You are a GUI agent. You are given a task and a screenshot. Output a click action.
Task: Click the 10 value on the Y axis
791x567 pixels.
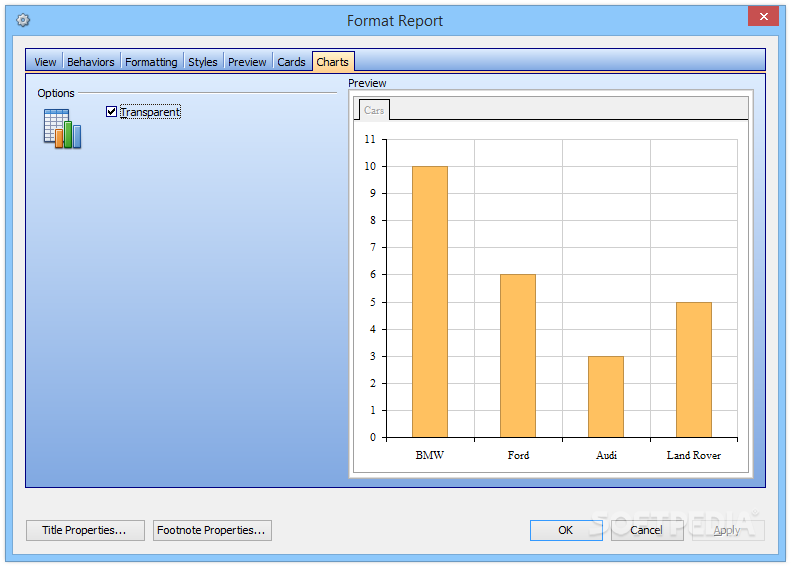370,166
